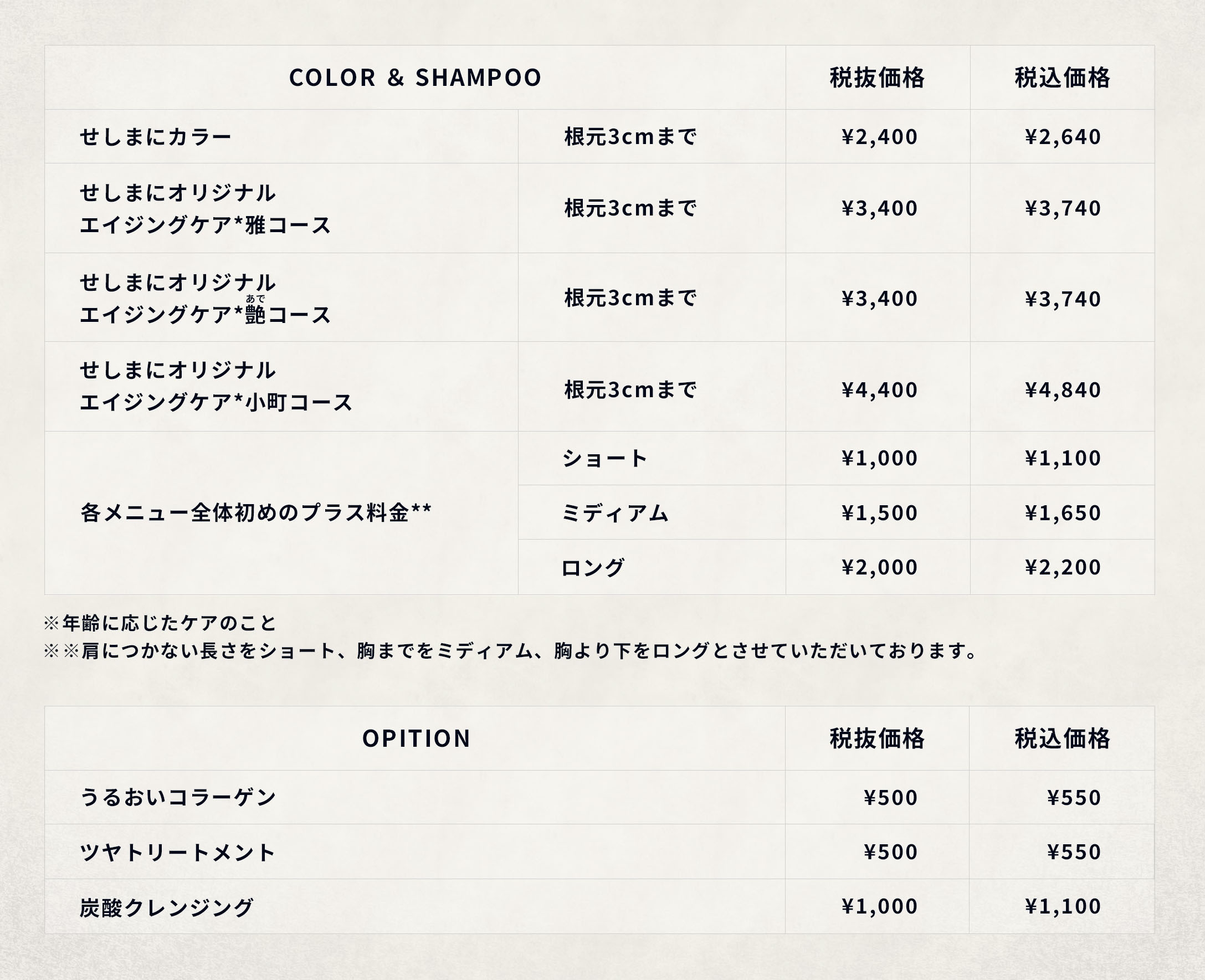Select the うるおいコラーゲン option
Viewport: 1205px width, 980px height.
click(x=178, y=797)
